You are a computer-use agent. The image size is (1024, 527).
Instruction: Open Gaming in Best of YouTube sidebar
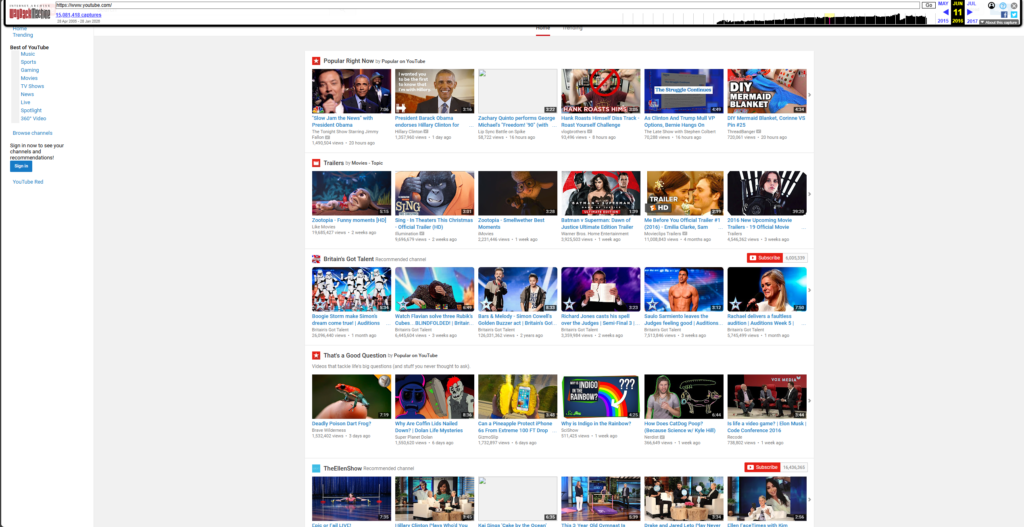[30, 70]
